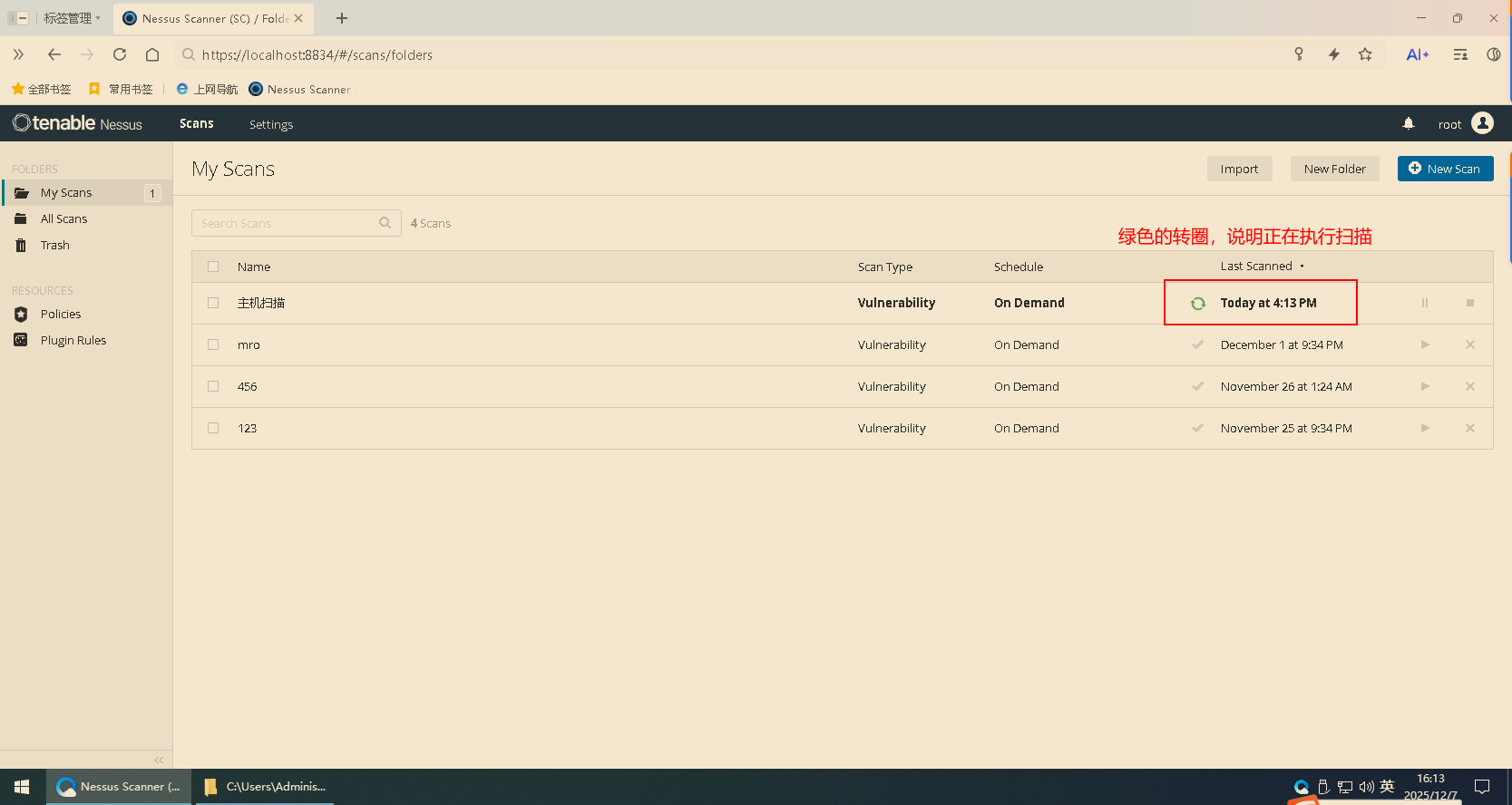1512x805 pixels.
Task: Check the select-all checkbox in table header
Action: [x=213, y=267]
